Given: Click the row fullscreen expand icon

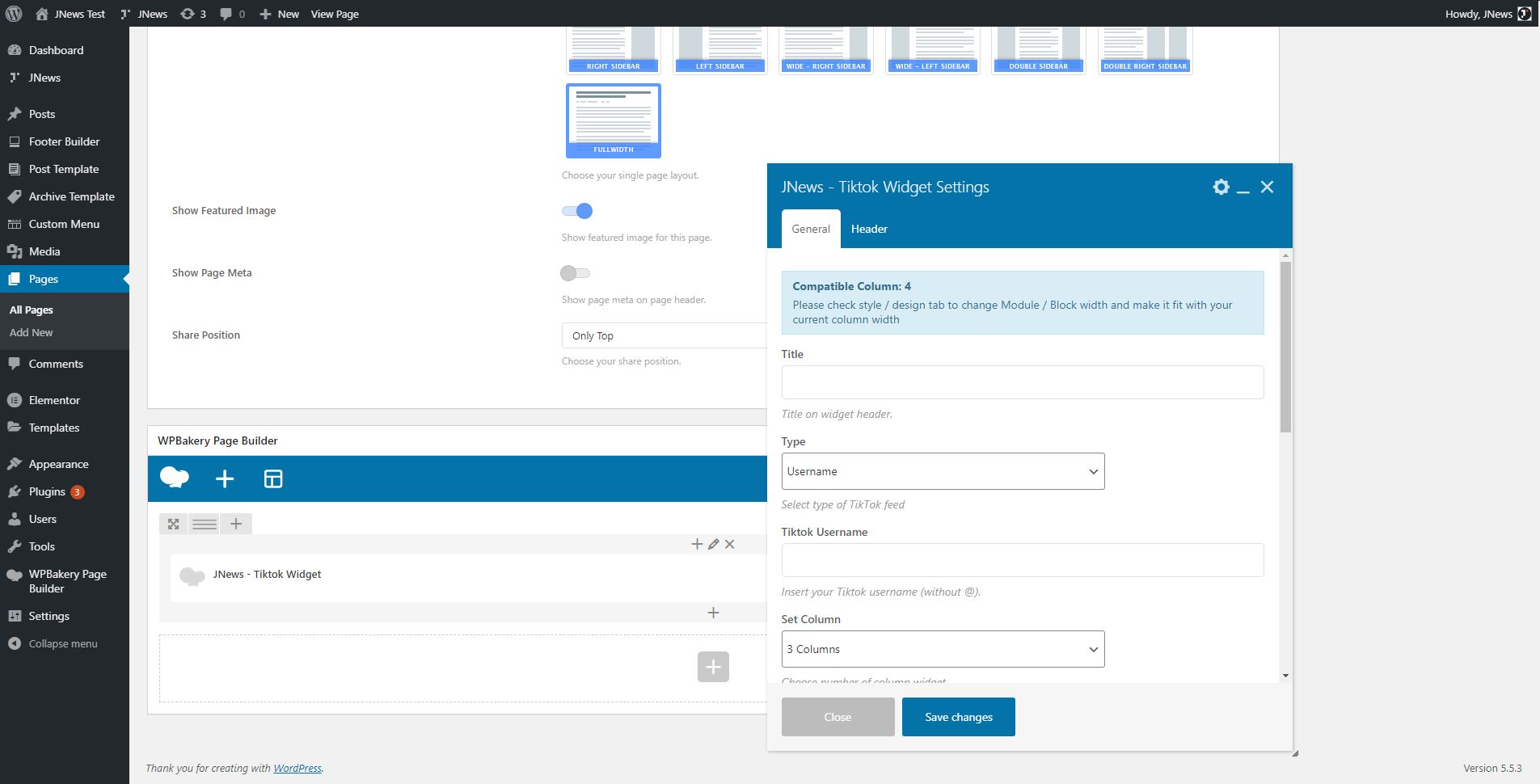Looking at the screenshot, I should pos(173,525).
